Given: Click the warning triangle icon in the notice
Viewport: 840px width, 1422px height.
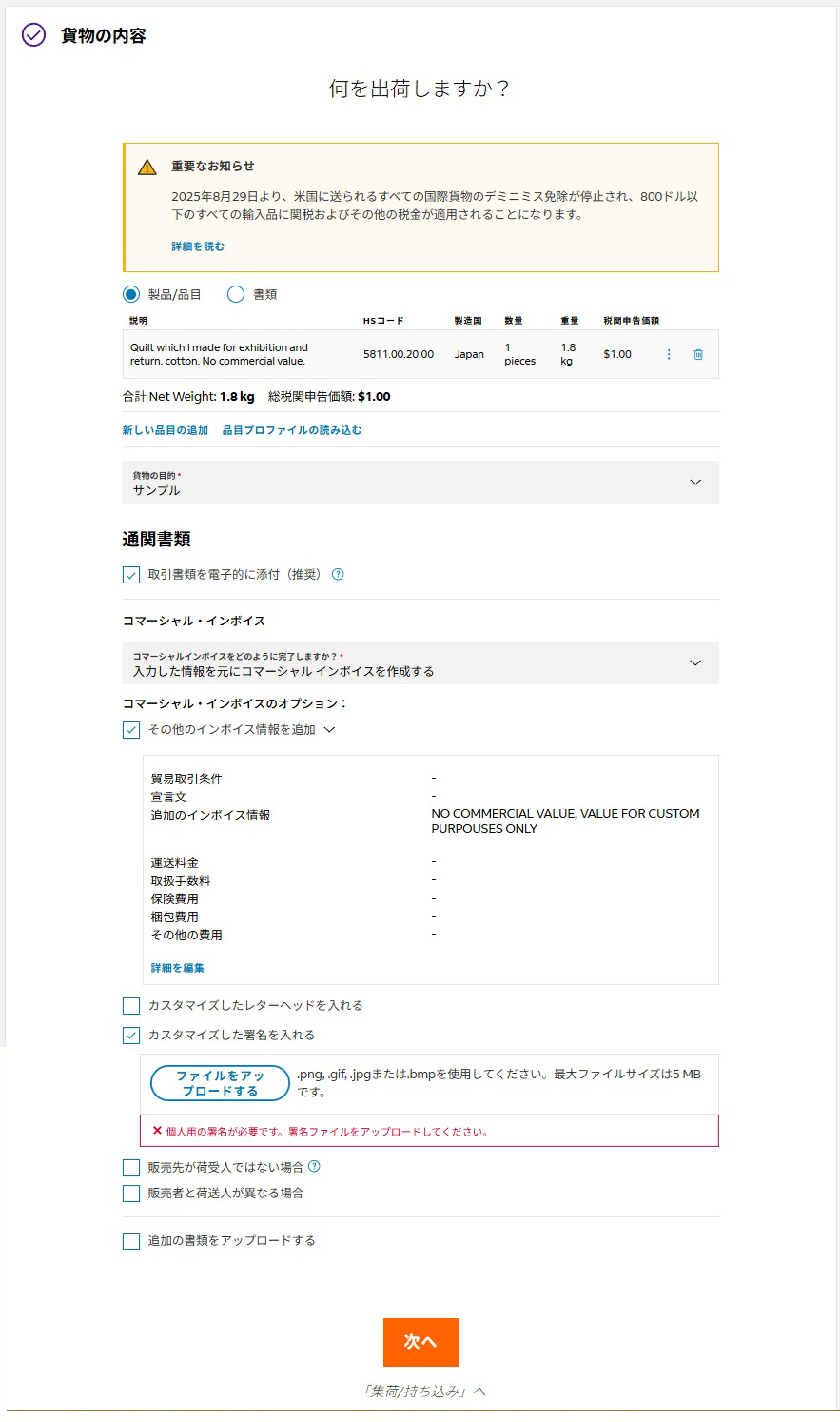Looking at the screenshot, I should click(147, 168).
